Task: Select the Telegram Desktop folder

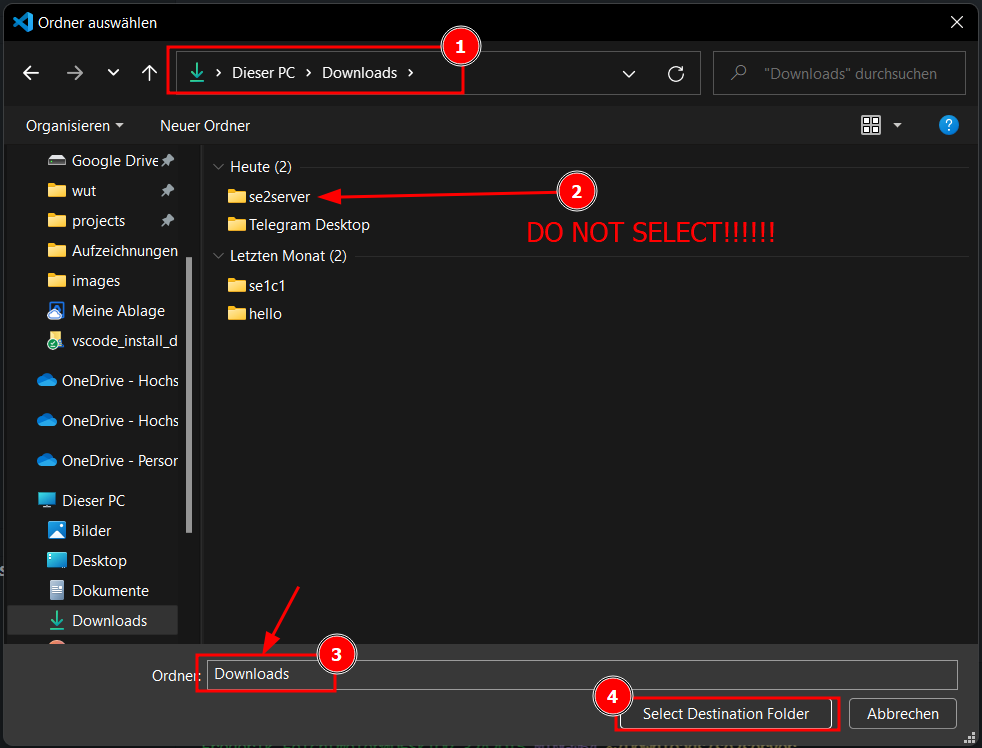Action: 299,225
